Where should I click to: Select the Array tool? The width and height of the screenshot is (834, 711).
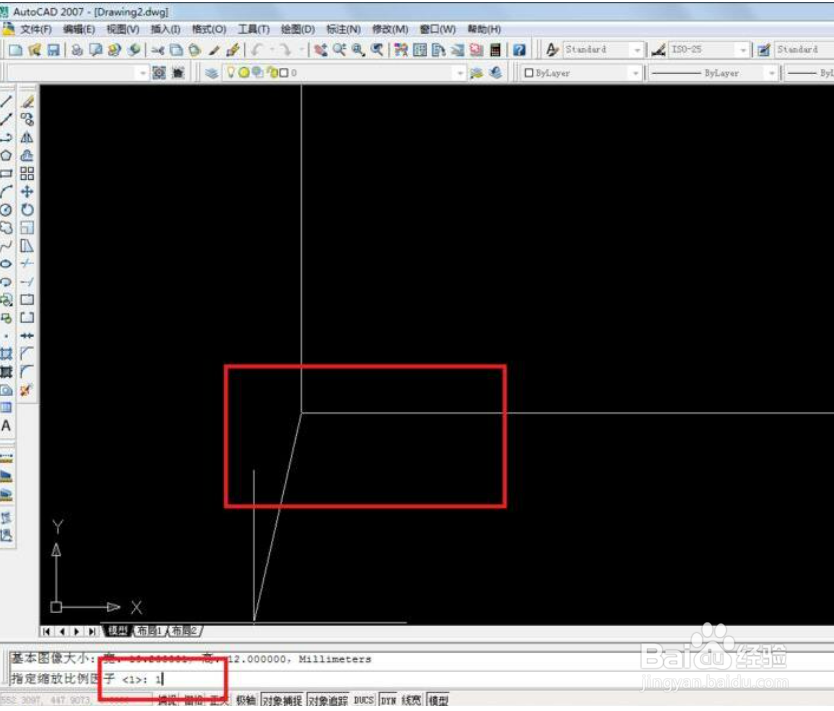coord(27,173)
